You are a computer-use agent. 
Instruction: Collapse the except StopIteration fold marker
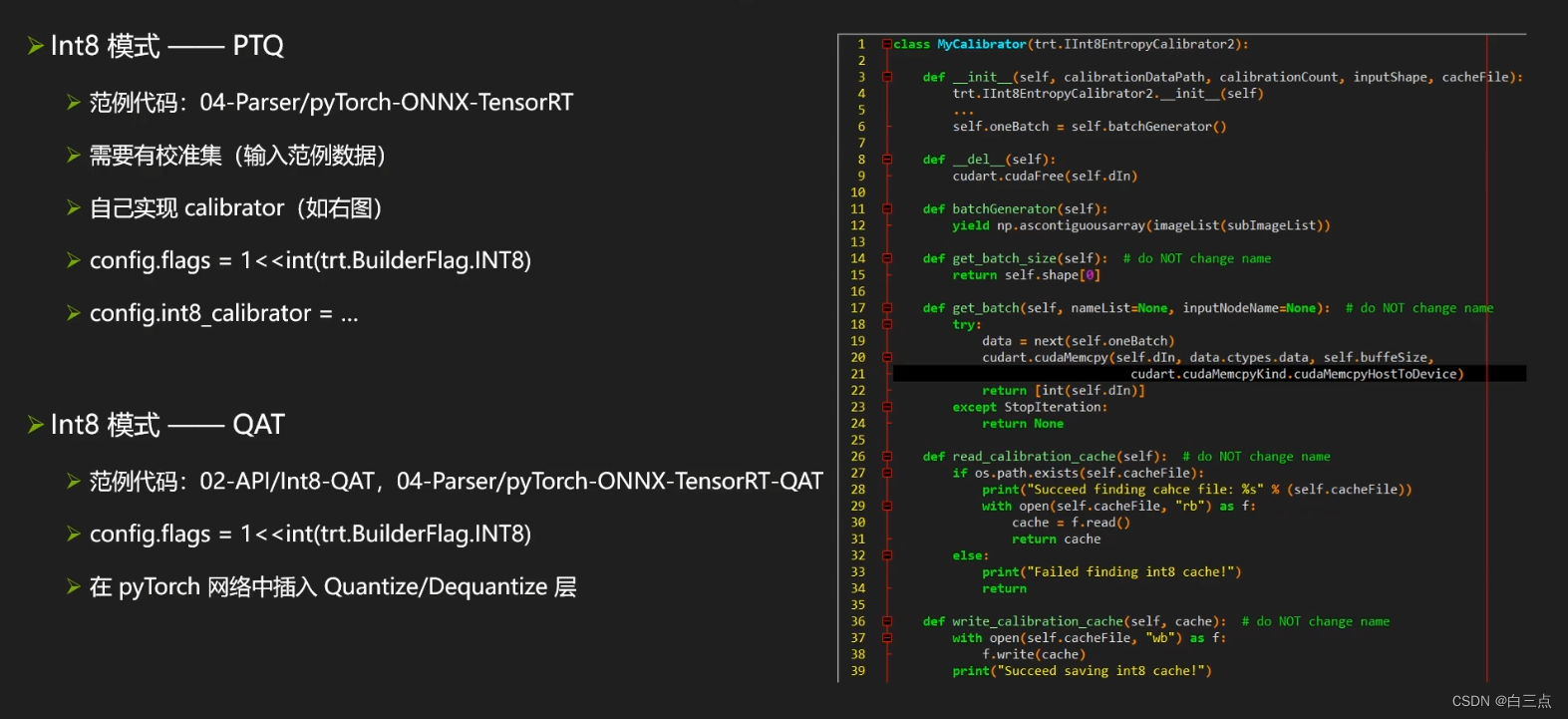coord(886,407)
